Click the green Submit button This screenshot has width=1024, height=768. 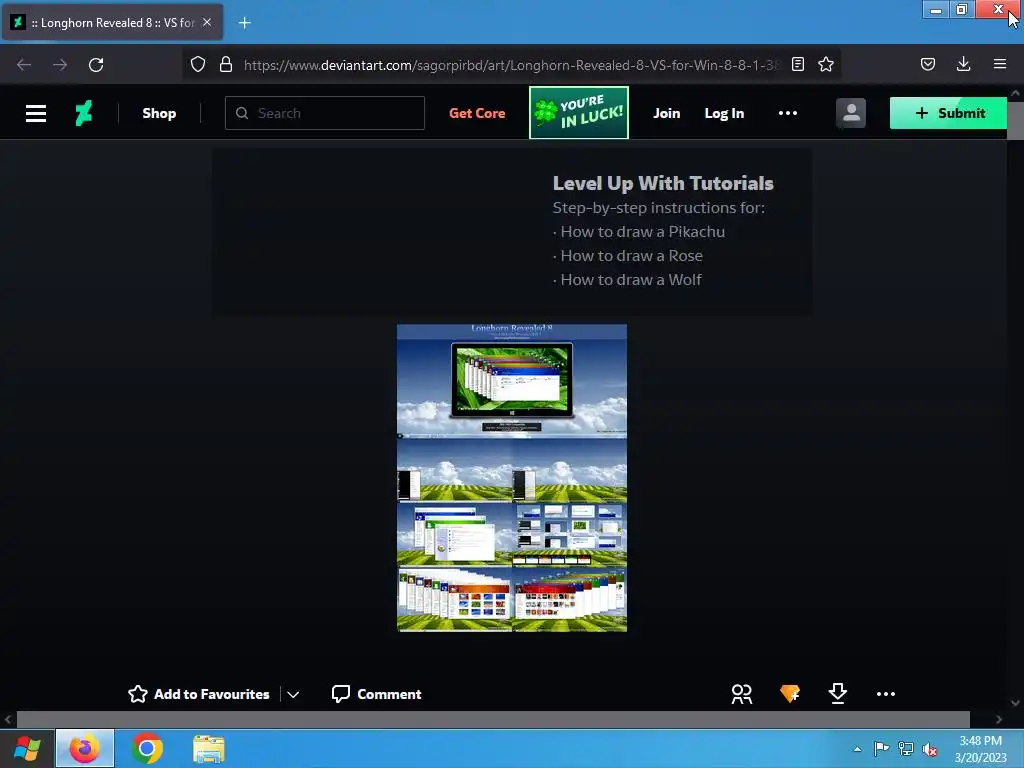pos(948,113)
